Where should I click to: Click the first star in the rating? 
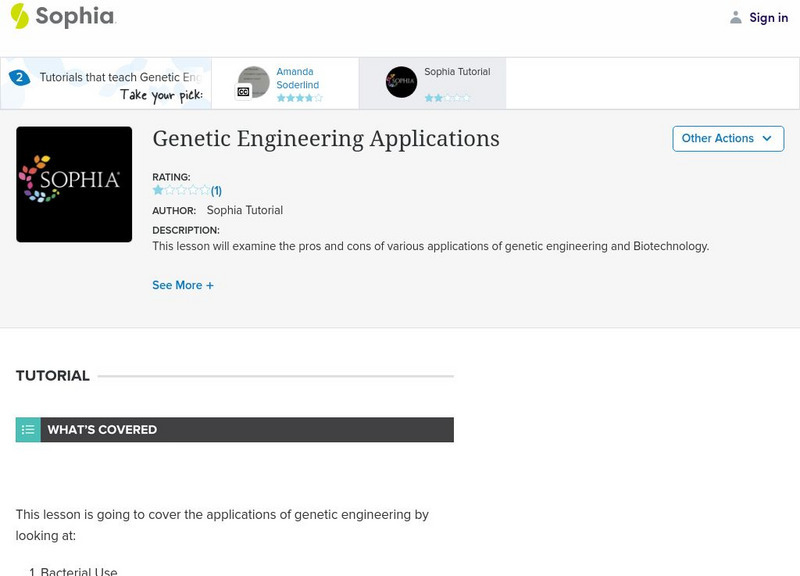coord(158,190)
